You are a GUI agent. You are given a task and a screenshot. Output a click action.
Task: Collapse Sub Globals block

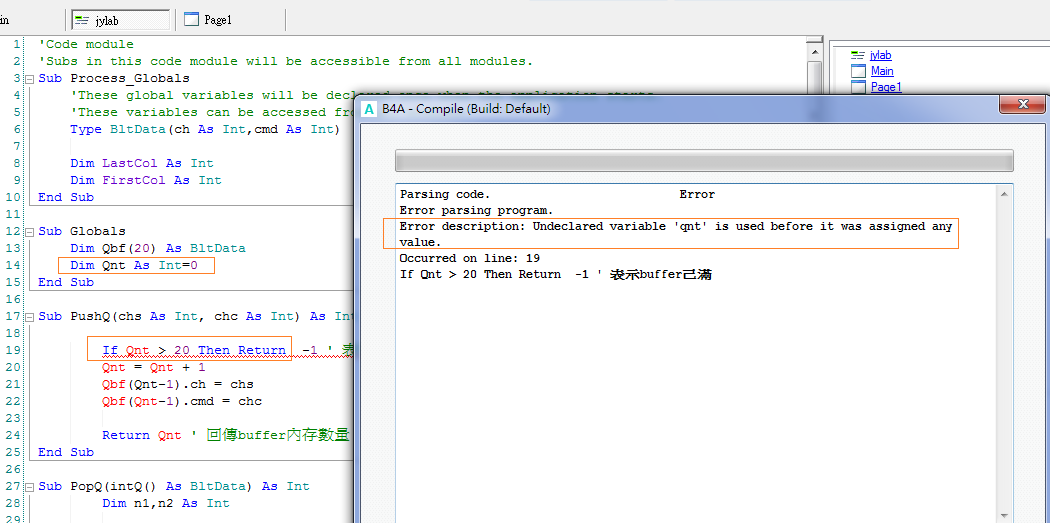tap(29, 232)
